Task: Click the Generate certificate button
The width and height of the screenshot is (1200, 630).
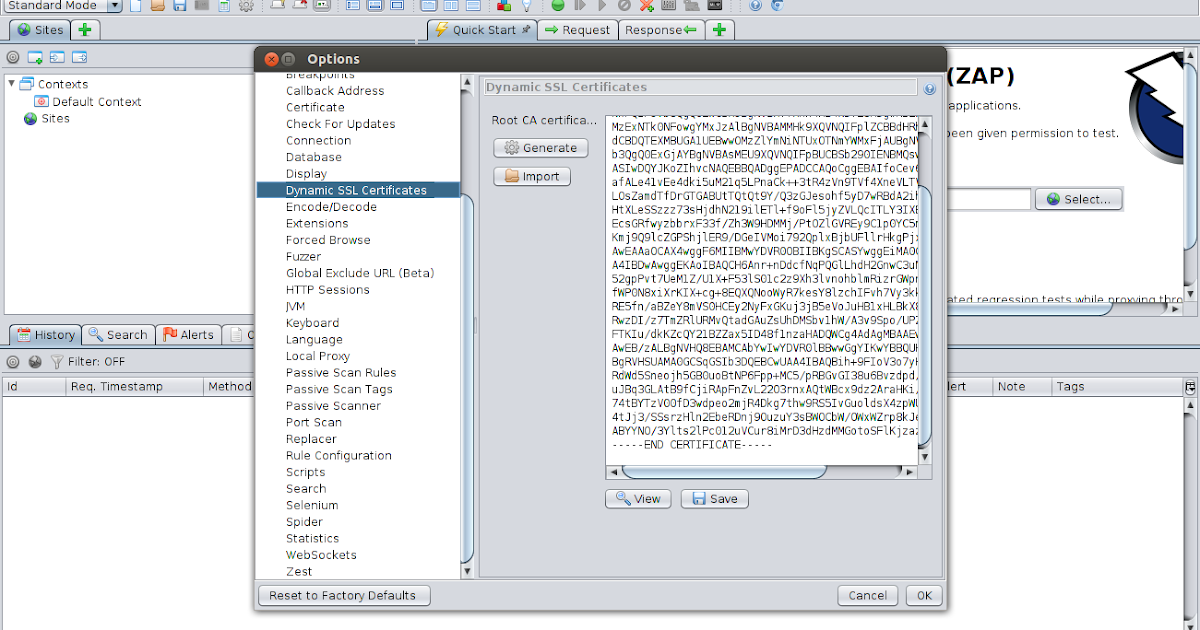Action: (541, 148)
